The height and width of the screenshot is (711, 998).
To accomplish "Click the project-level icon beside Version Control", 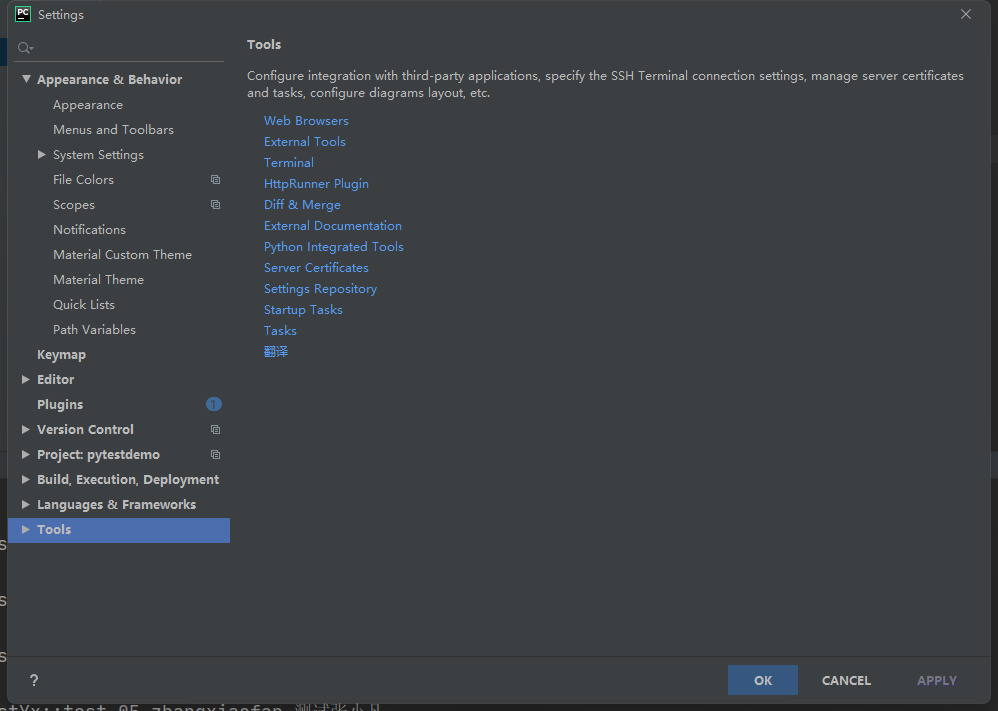I will click(215, 430).
